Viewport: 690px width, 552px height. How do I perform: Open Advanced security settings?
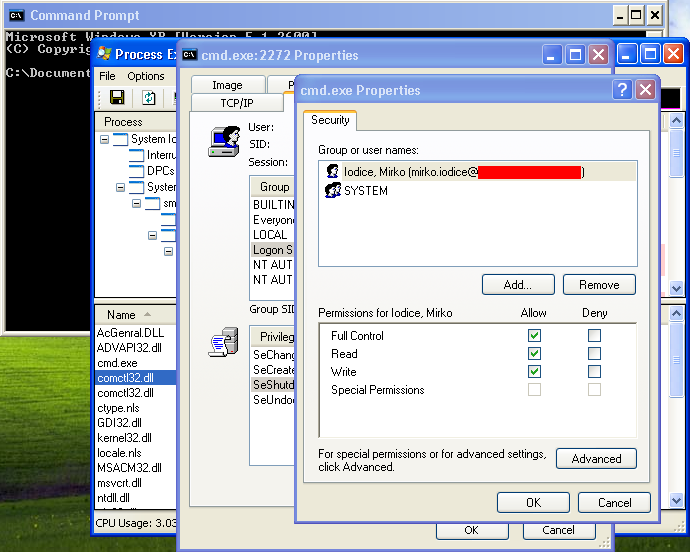pyautogui.click(x=596, y=459)
